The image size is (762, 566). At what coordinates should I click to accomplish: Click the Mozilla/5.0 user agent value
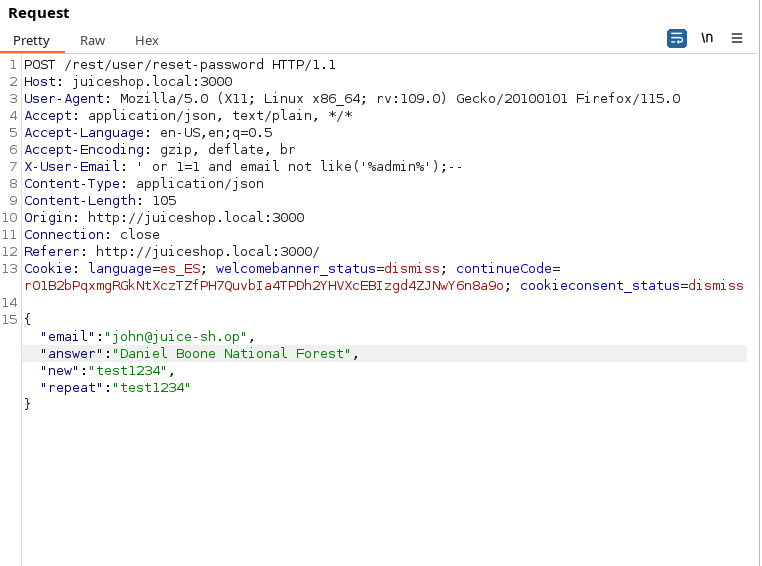[x=400, y=99]
